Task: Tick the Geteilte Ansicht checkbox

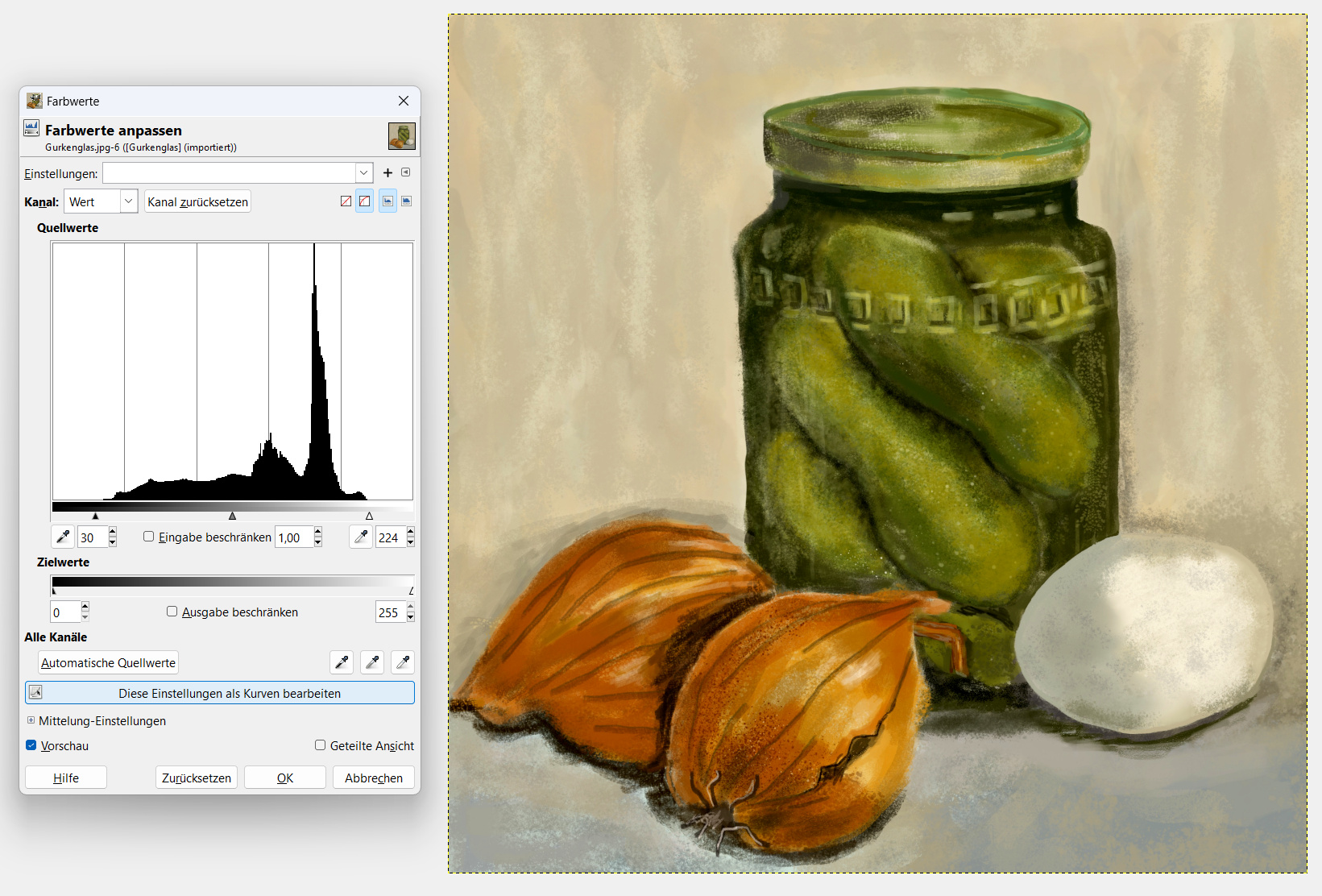Action: [x=321, y=745]
